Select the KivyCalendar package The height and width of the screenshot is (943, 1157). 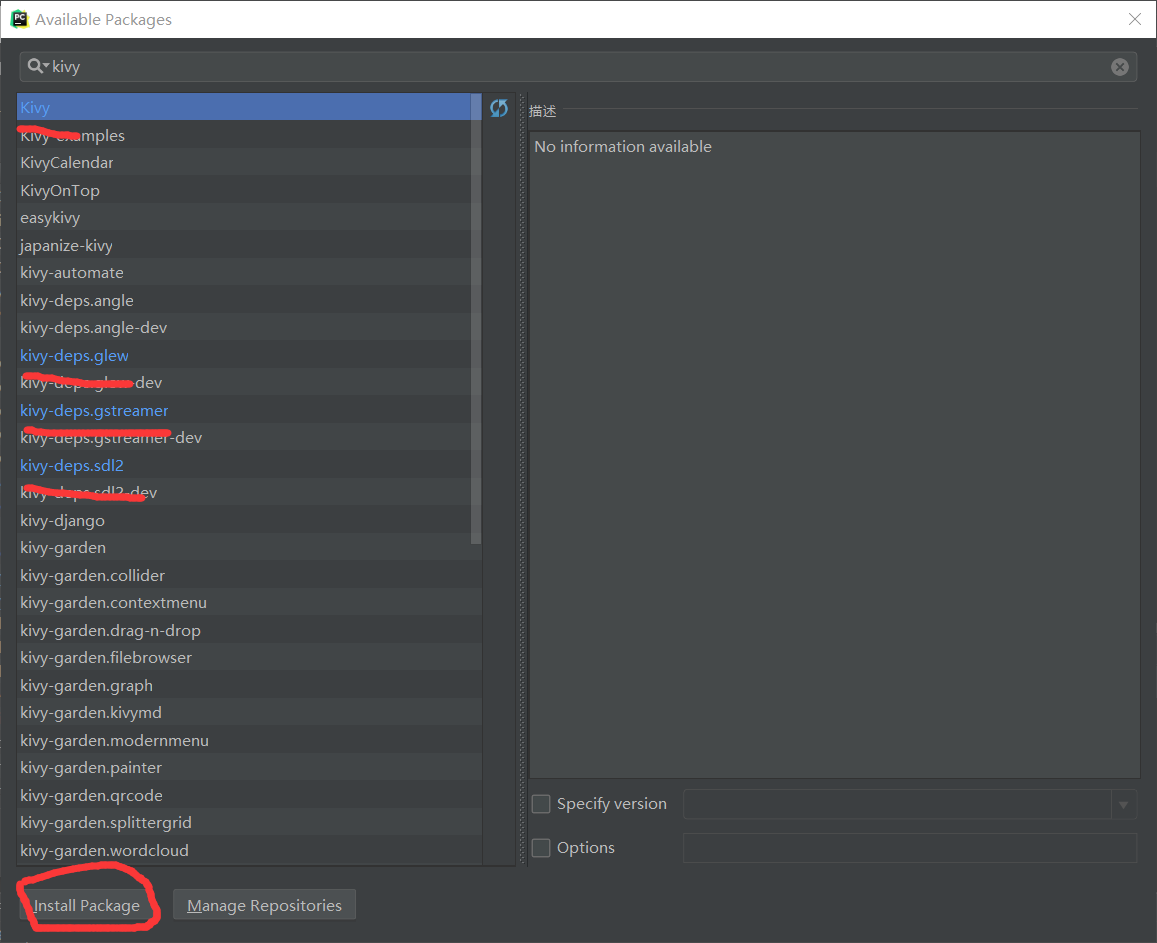tap(249, 162)
